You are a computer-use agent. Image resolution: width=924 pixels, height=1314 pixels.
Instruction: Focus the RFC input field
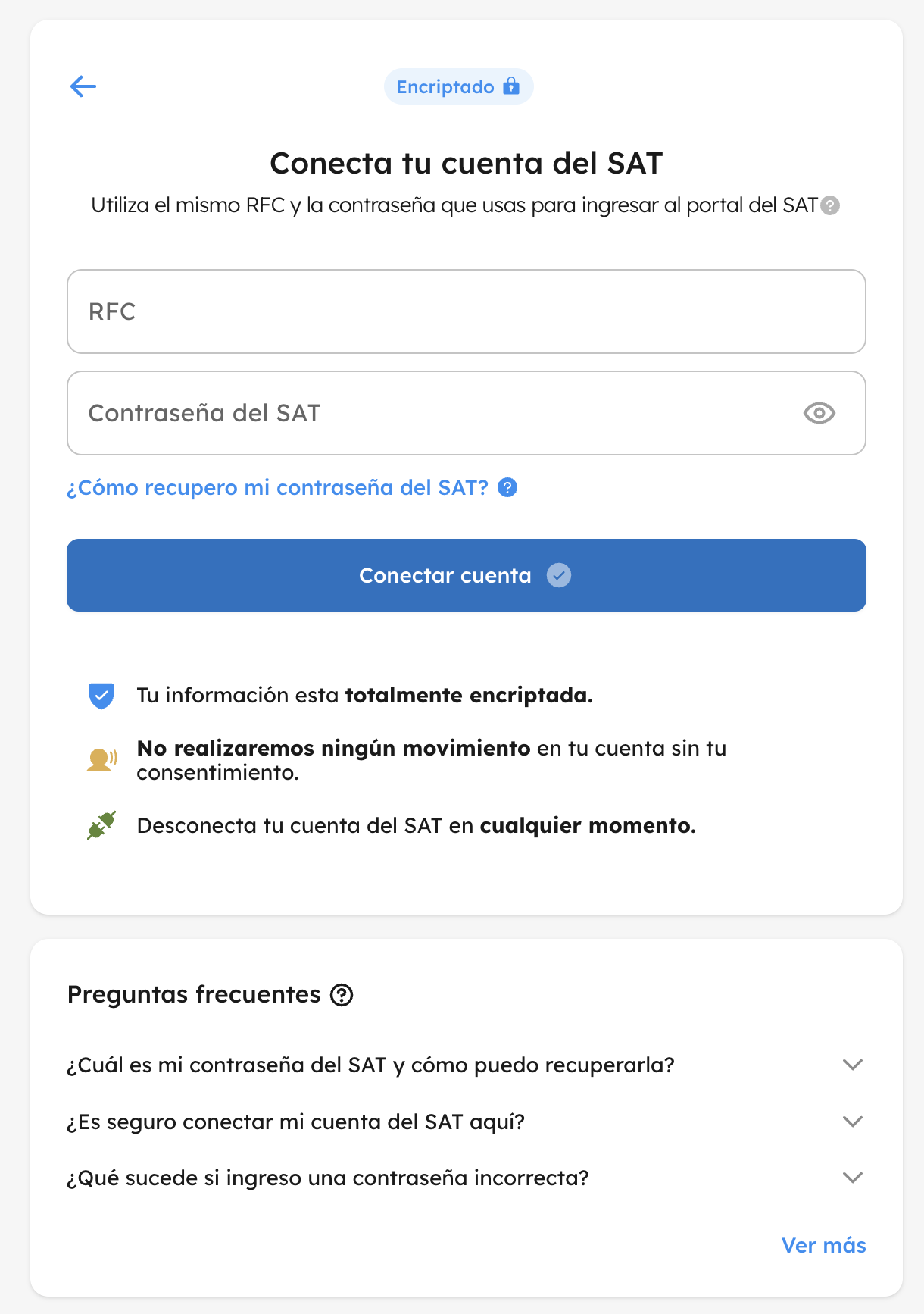[466, 311]
